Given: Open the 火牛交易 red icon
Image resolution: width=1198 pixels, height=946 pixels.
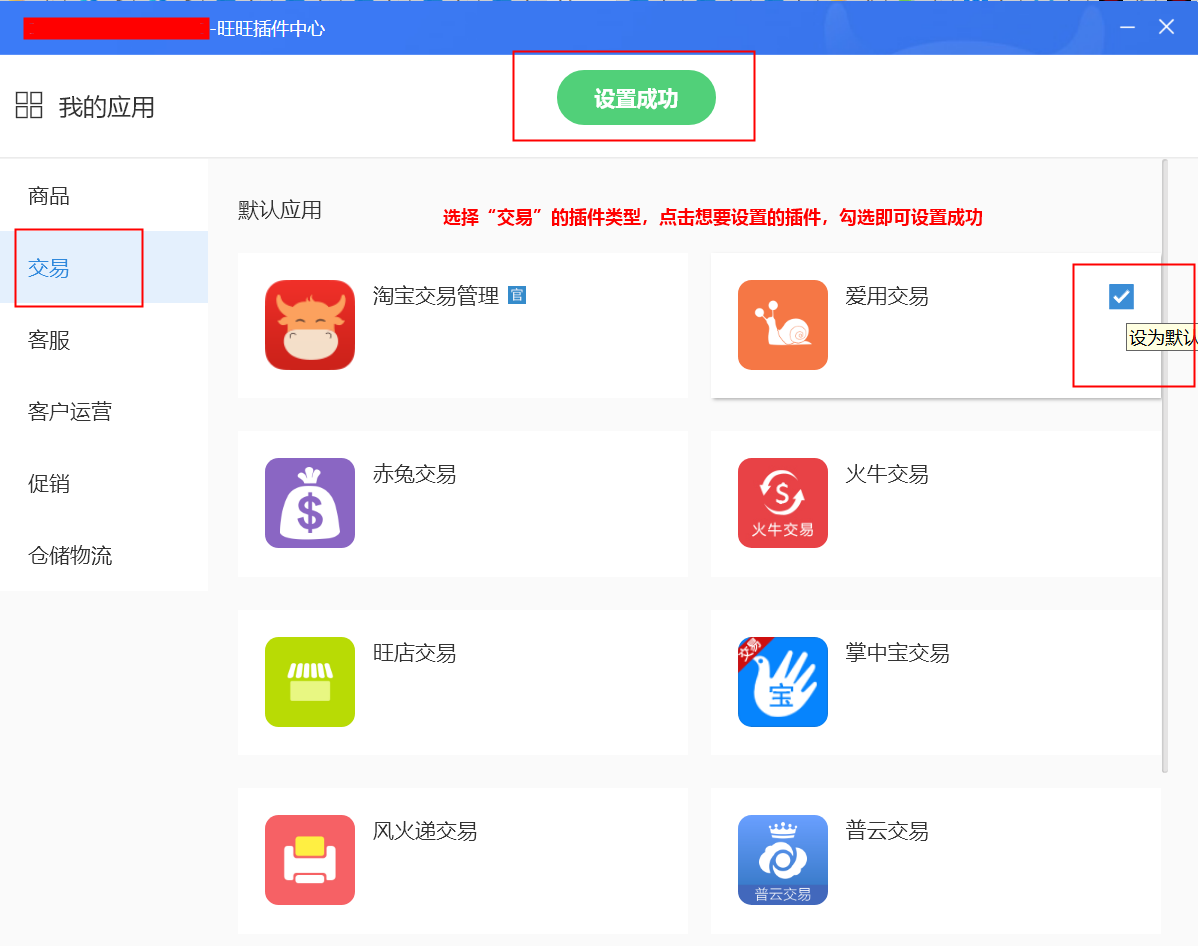Looking at the screenshot, I should 782,503.
